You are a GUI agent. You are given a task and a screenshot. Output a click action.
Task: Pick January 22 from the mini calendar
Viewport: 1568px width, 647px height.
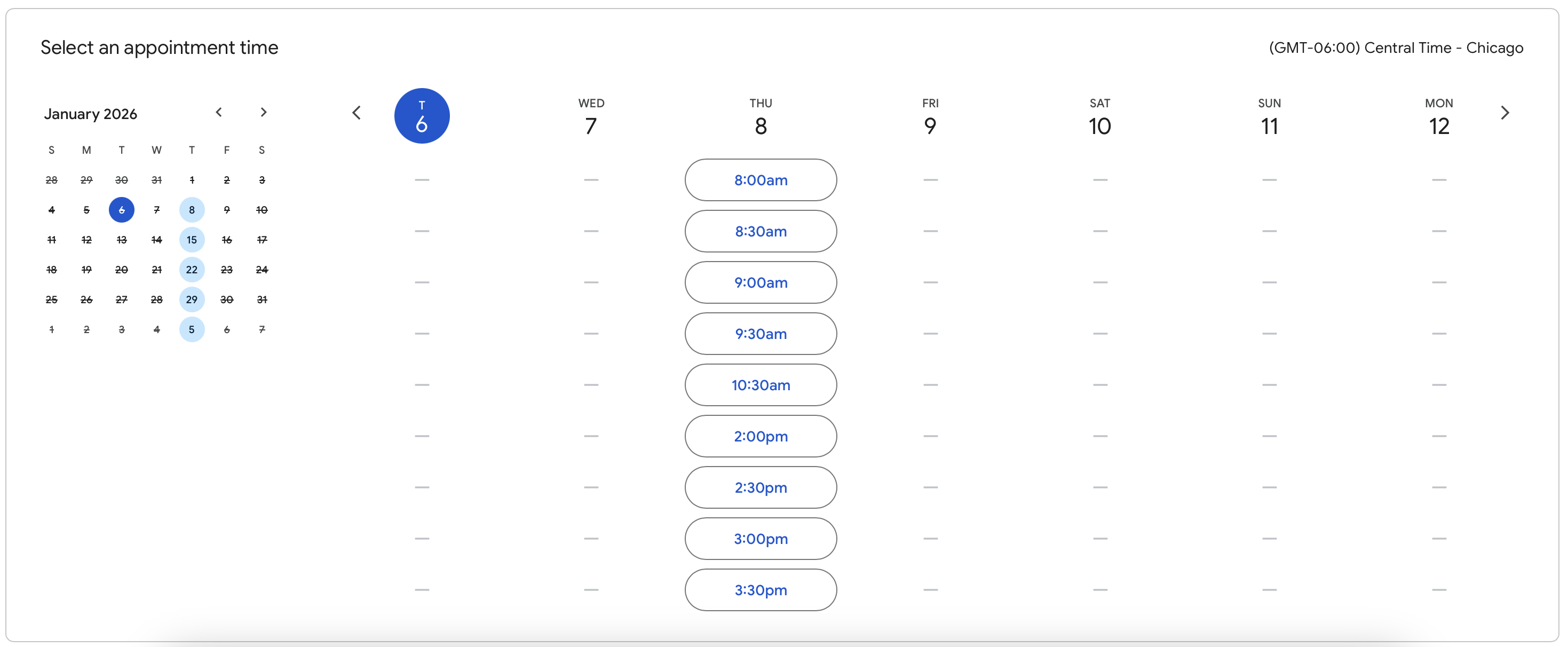[x=192, y=270]
